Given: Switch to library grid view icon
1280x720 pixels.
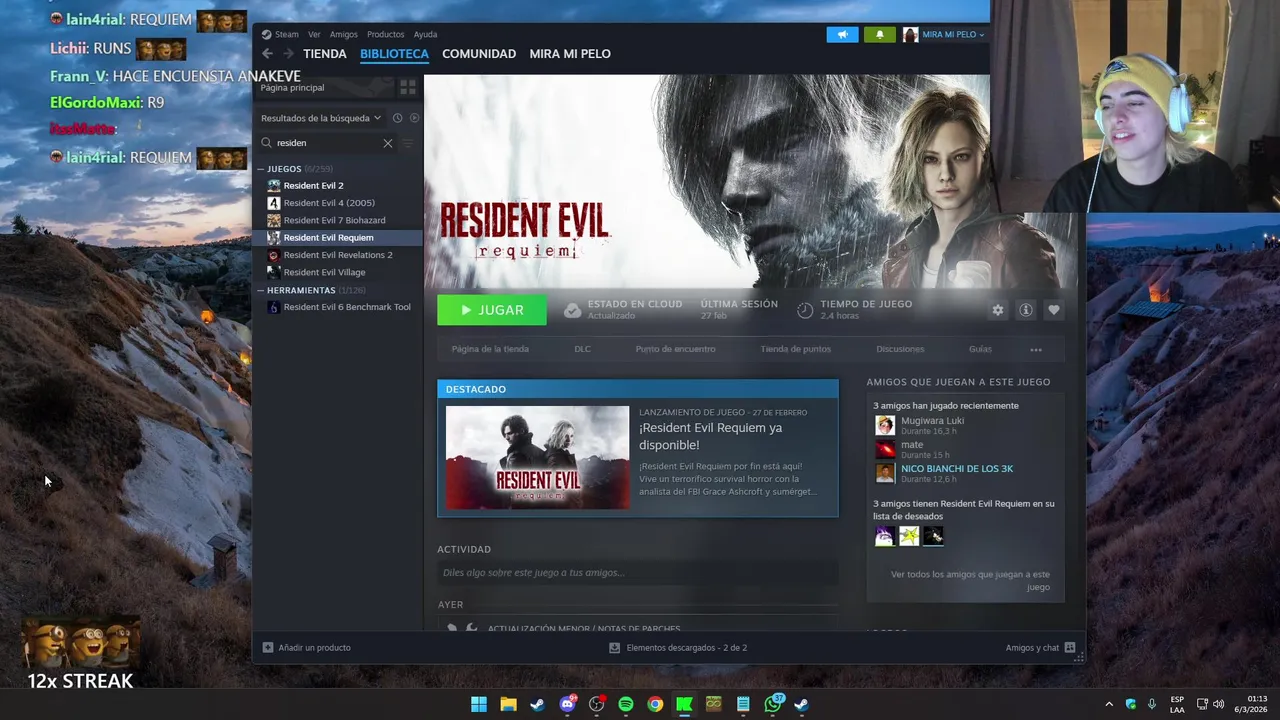Looking at the screenshot, I should click(x=407, y=88).
